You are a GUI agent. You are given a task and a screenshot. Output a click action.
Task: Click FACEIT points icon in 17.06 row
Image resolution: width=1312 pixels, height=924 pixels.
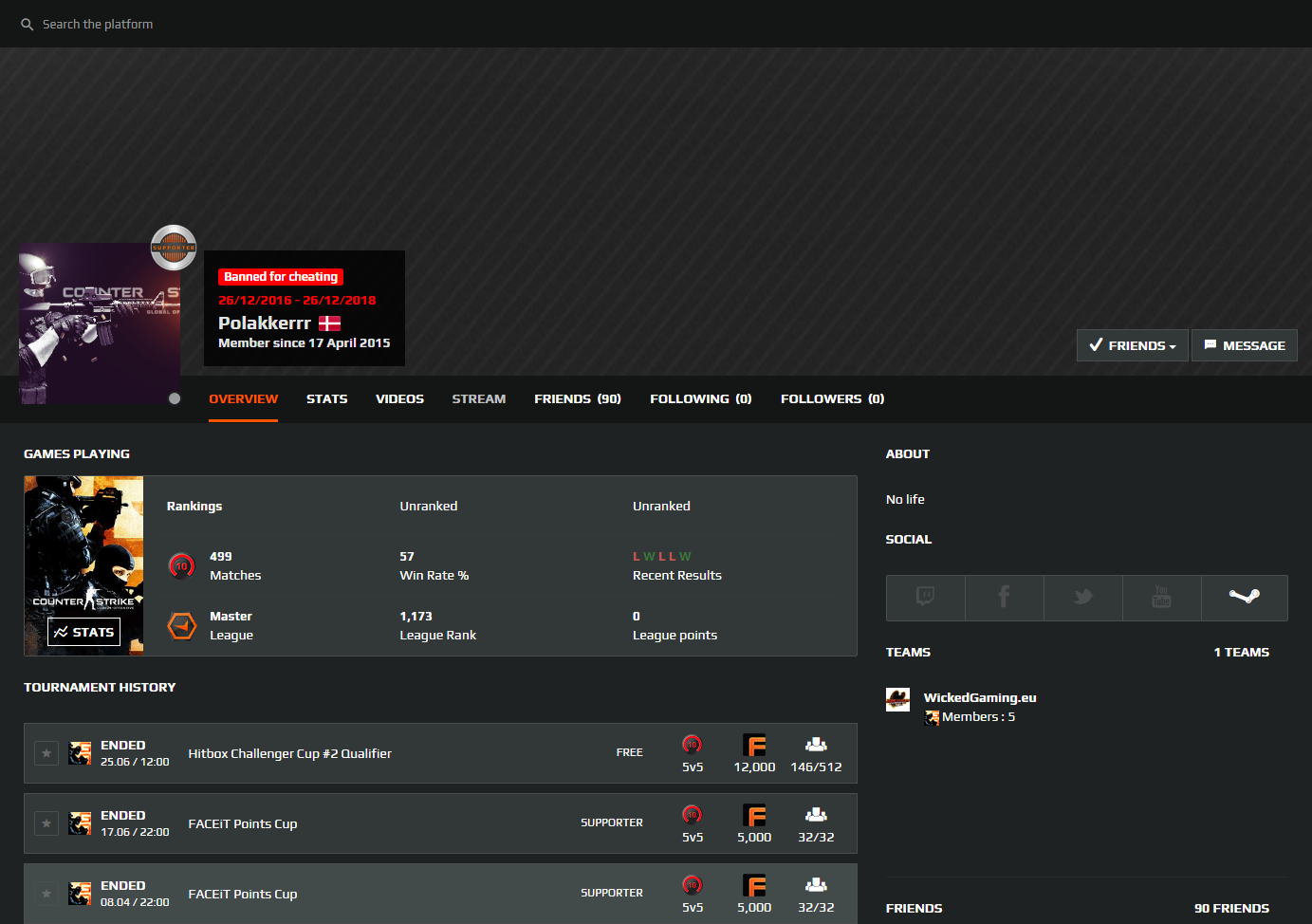point(755,816)
